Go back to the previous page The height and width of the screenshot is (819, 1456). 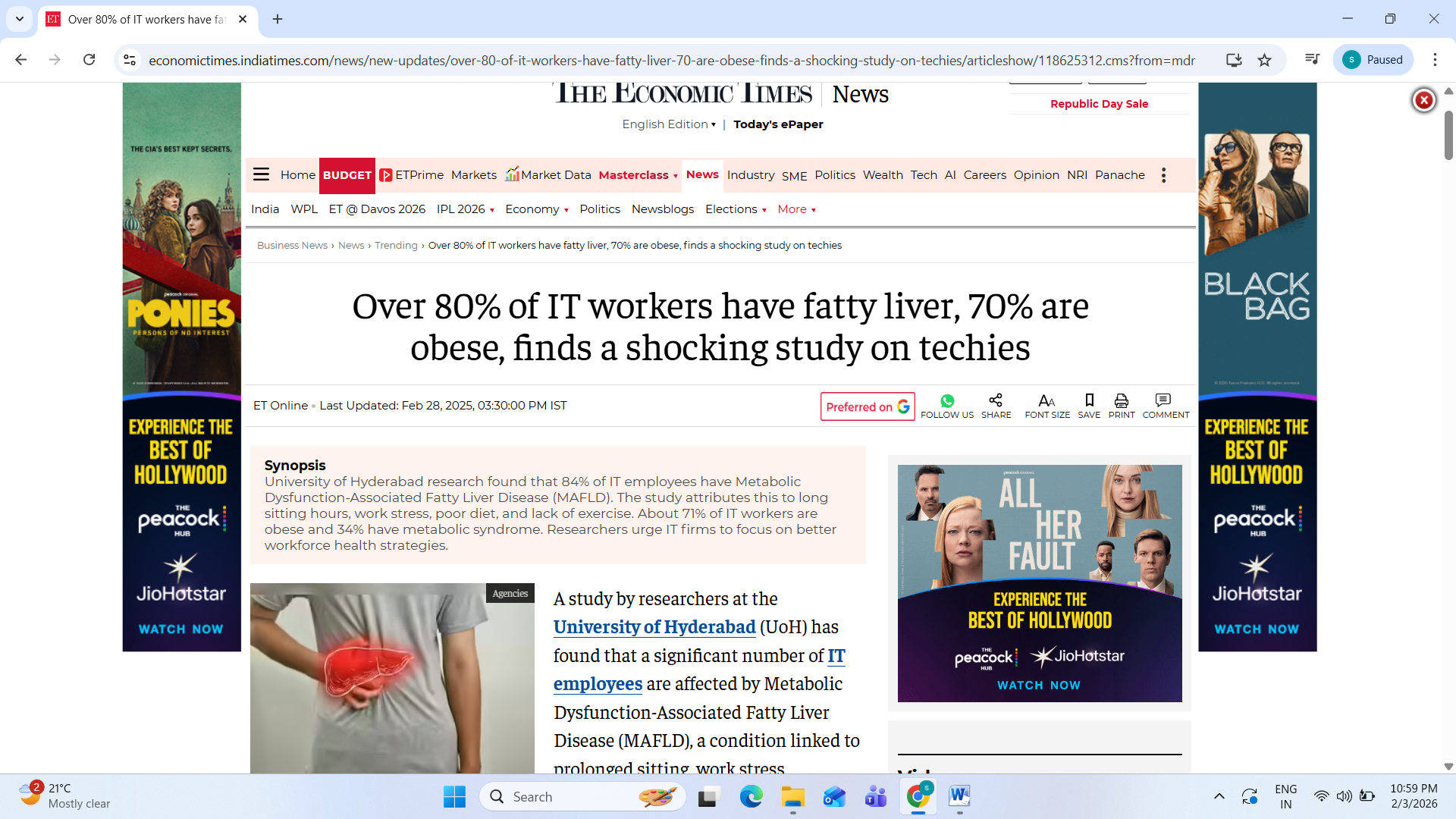(21, 60)
